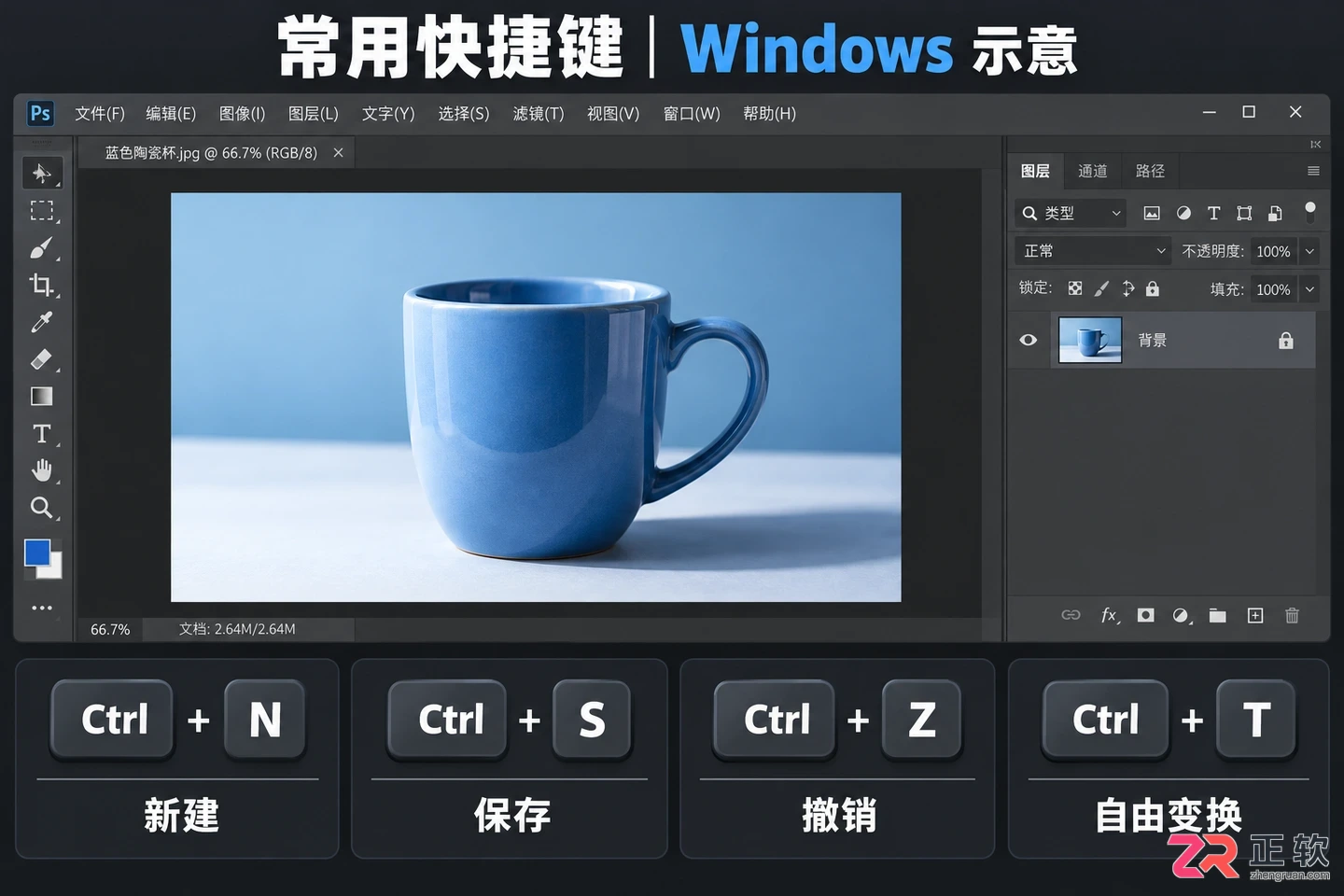Select the Crop tool
The width and height of the screenshot is (1344, 896).
(41, 285)
